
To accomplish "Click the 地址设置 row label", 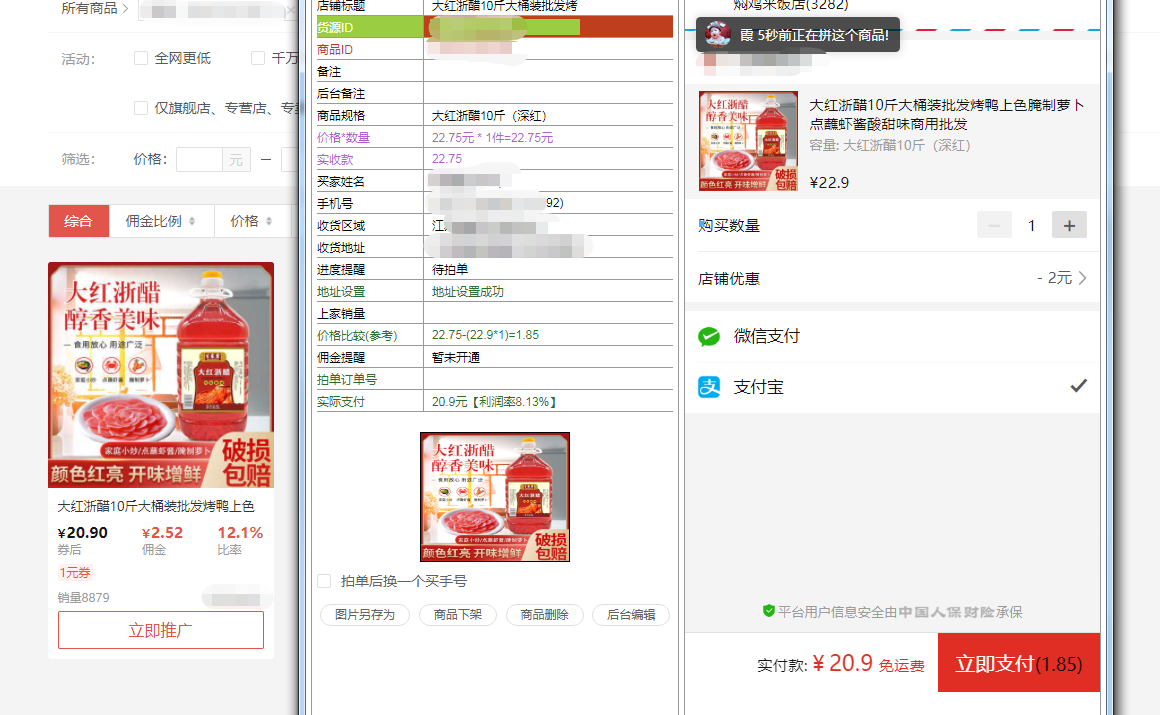I will 341,292.
